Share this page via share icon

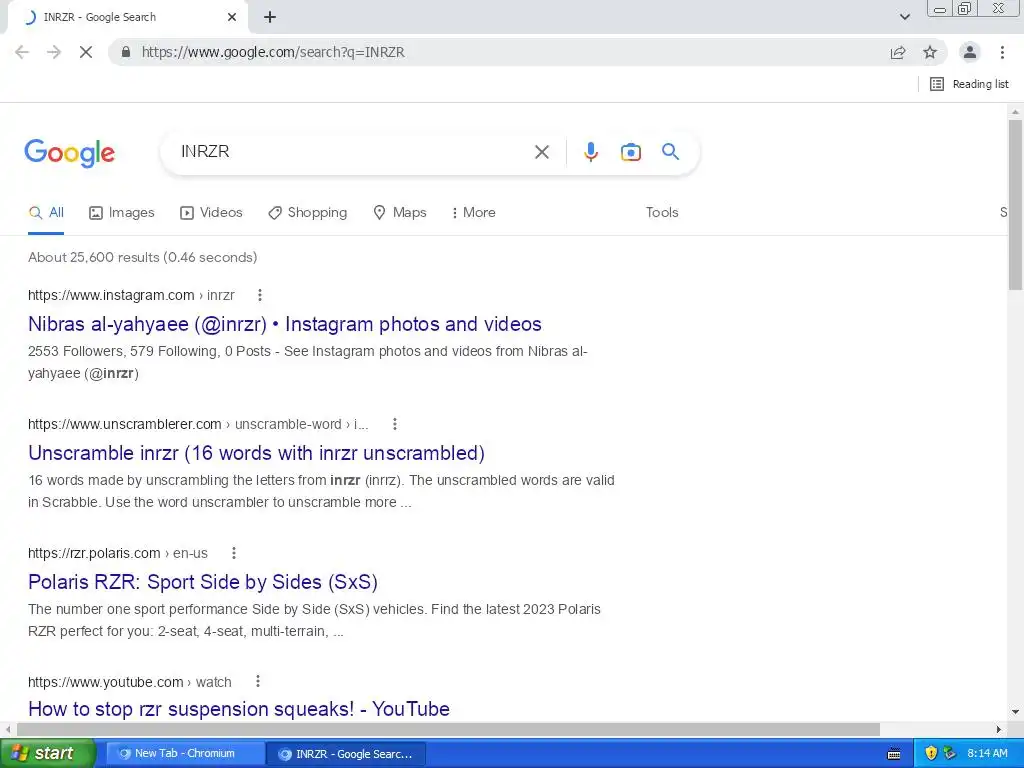[898, 52]
